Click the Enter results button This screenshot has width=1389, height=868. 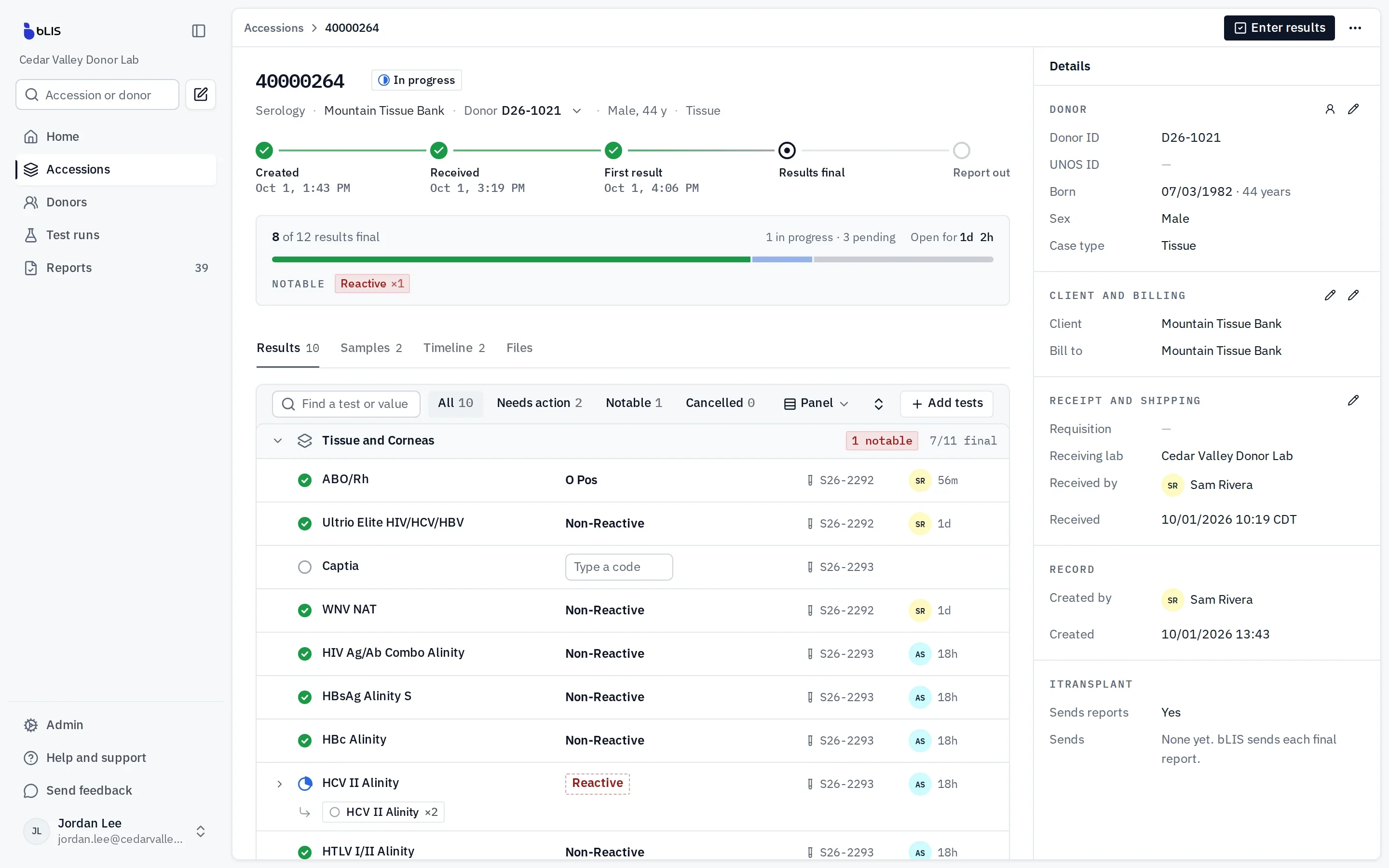pos(1280,27)
